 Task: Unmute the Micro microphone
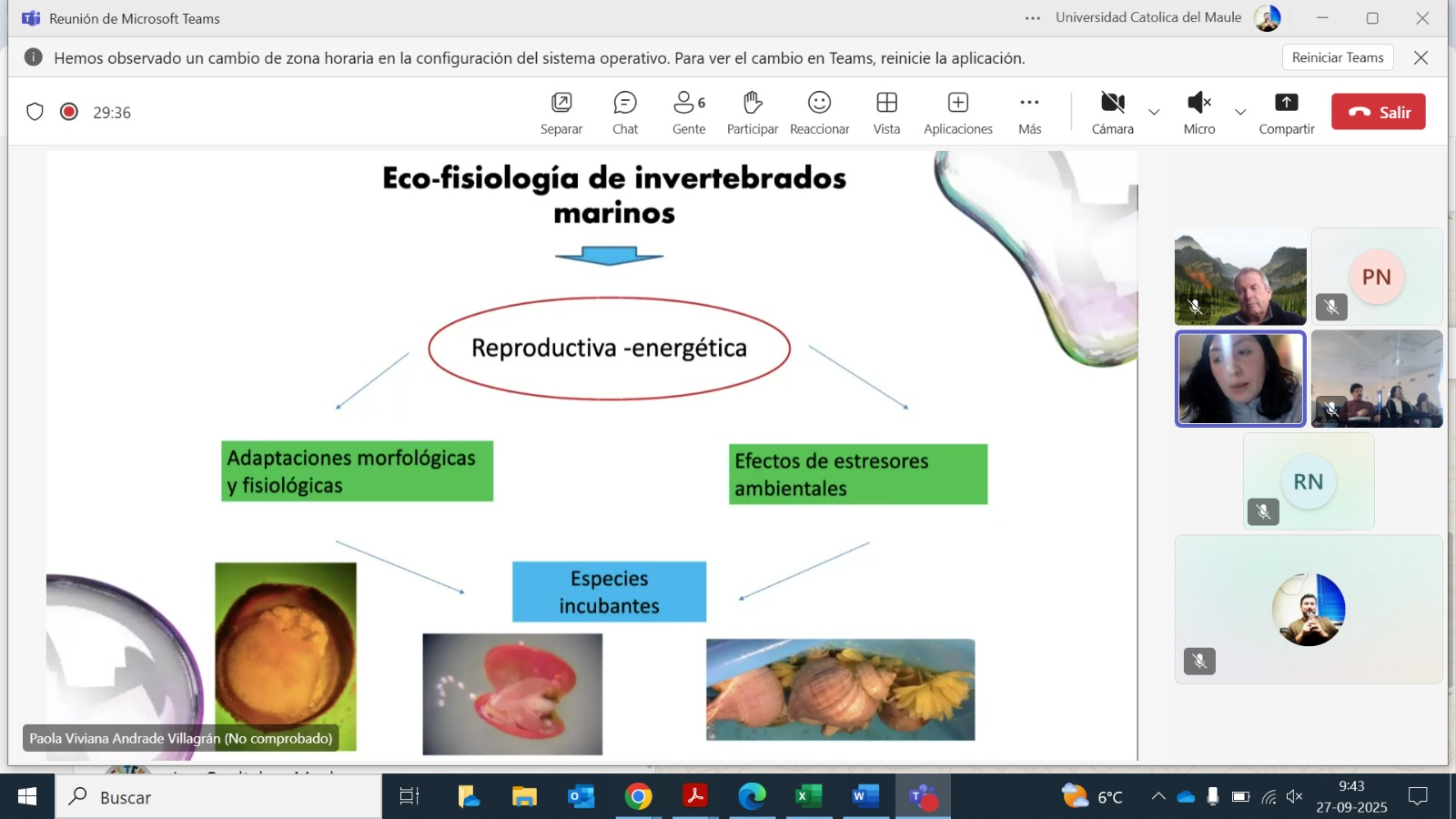(1198, 113)
